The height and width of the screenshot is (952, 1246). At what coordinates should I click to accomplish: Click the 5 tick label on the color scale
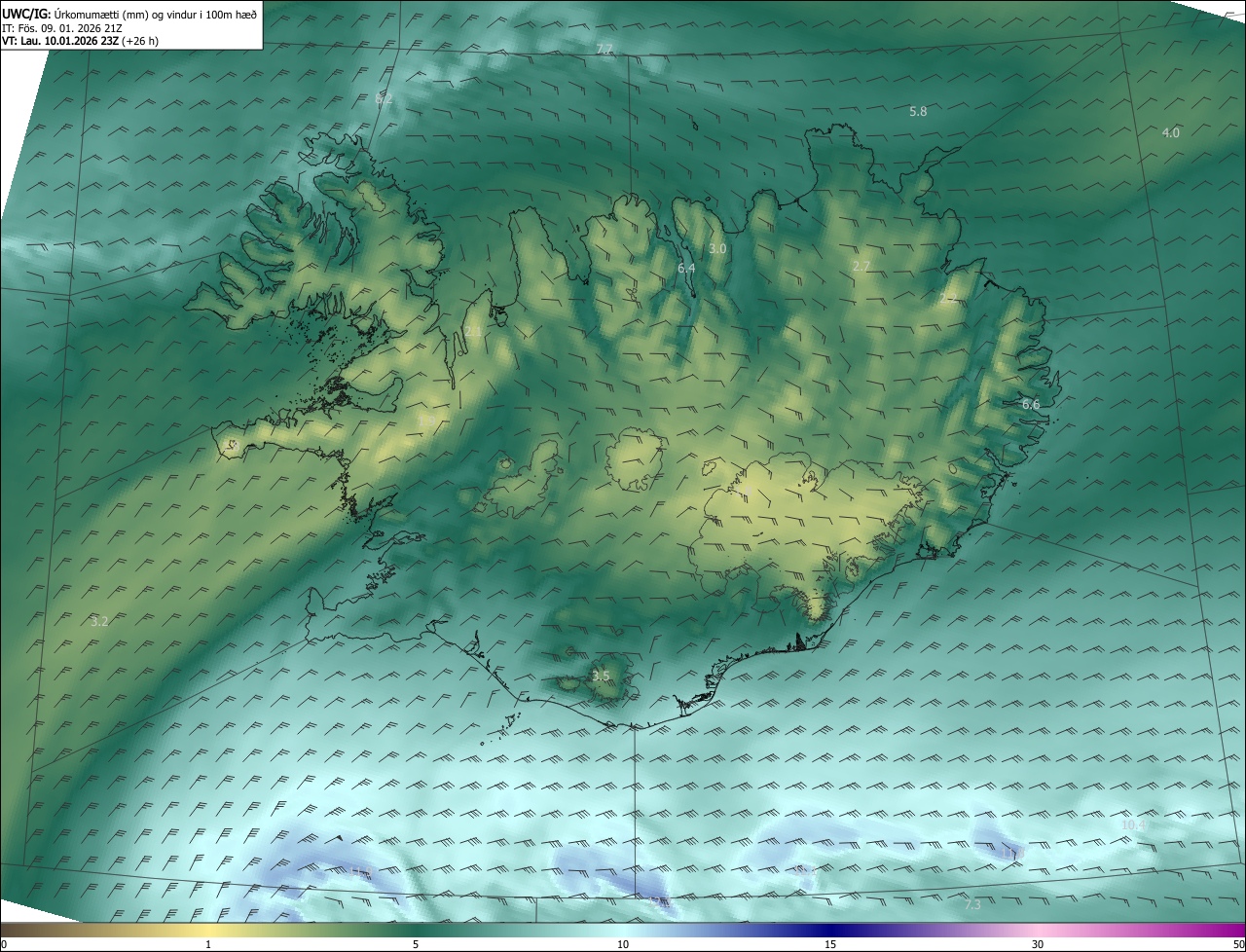tap(416, 945)
